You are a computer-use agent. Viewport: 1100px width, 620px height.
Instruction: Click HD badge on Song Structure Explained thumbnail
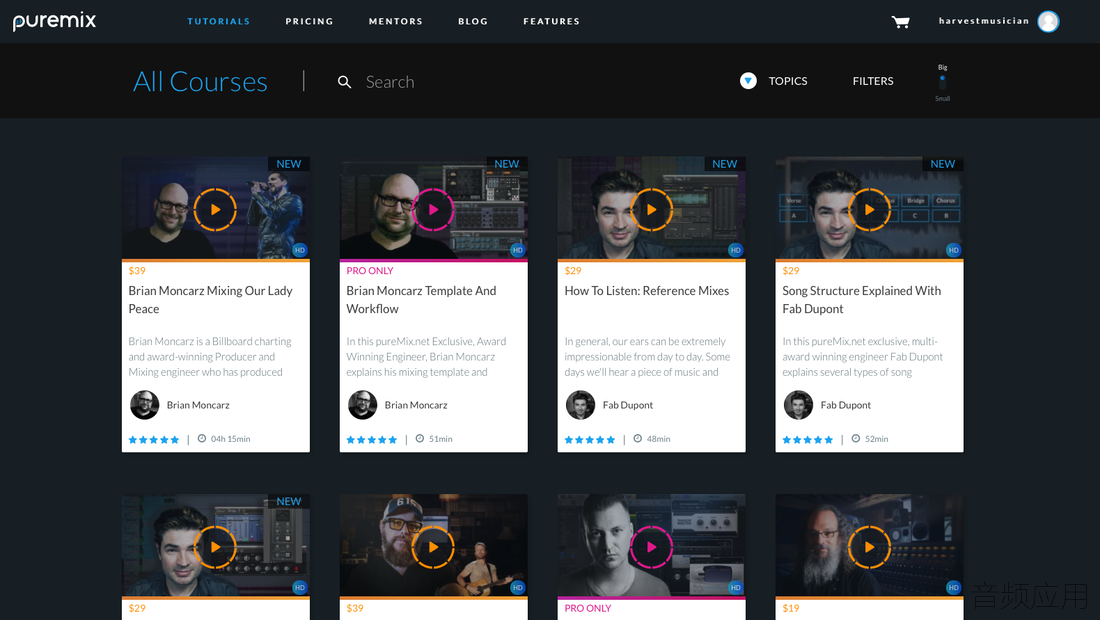pos(953,250)
